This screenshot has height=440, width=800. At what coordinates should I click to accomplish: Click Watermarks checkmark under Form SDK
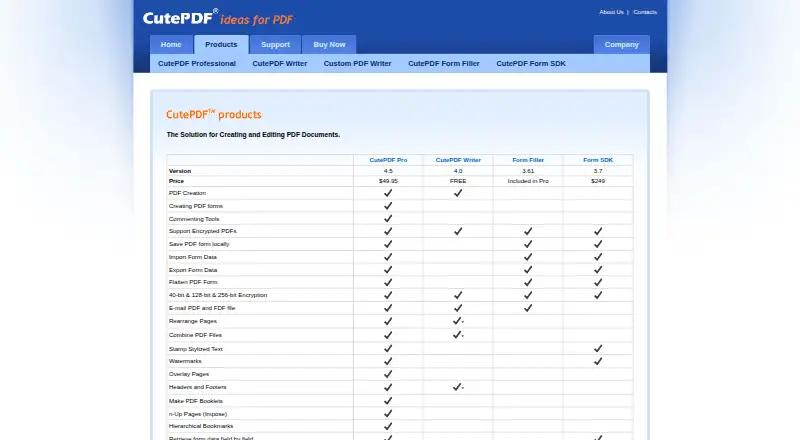tap(598, 361)
